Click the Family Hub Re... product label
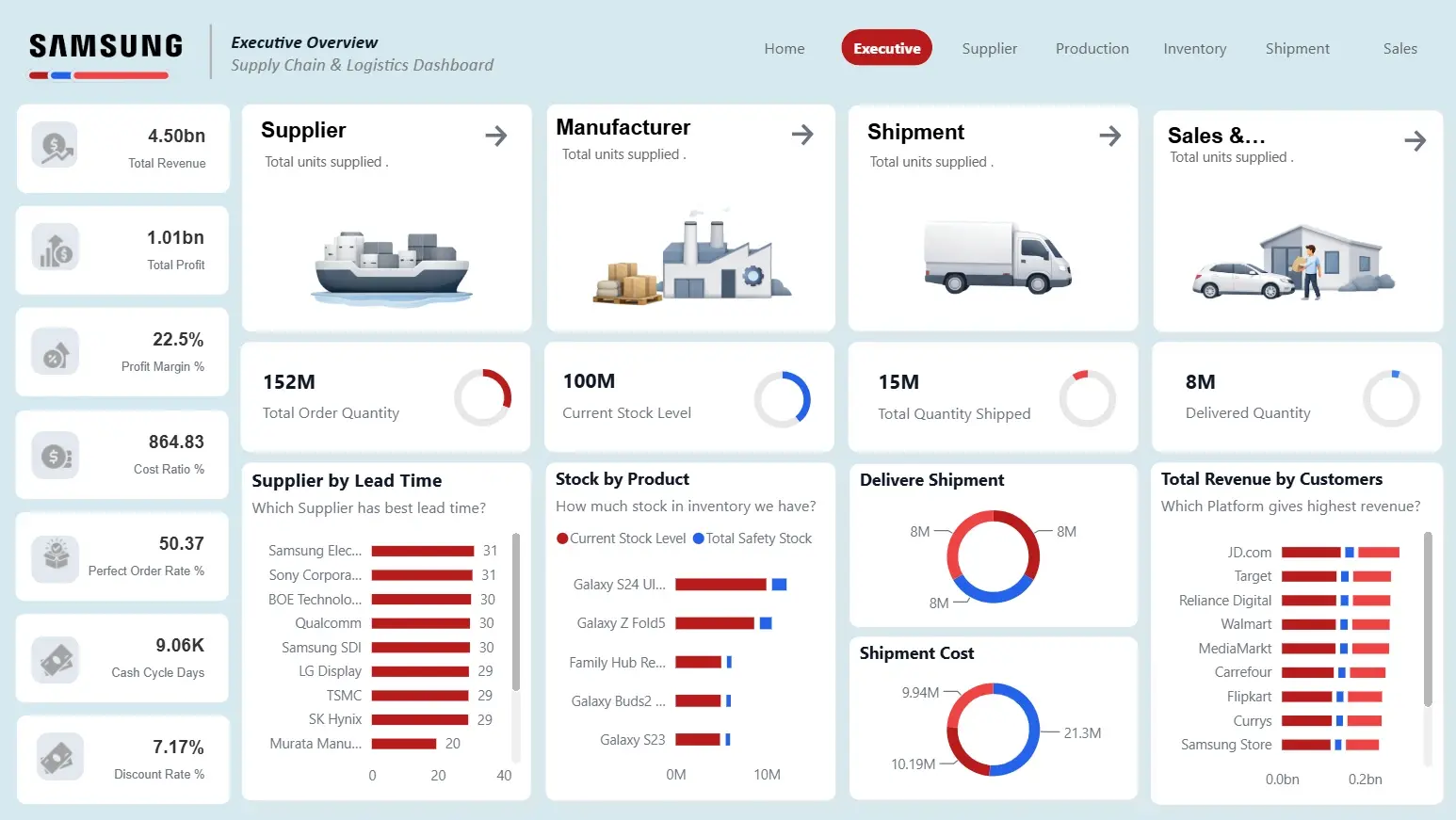The image size is (1456, 820). [x=617, y=663]
